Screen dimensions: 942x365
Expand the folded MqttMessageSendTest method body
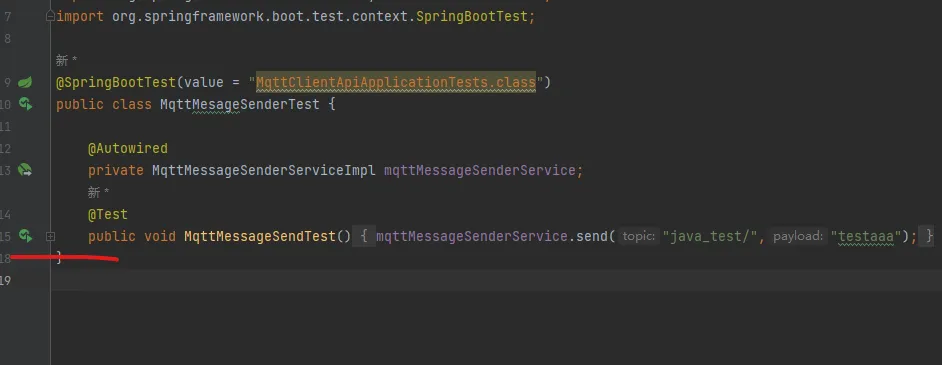point(50,237)
